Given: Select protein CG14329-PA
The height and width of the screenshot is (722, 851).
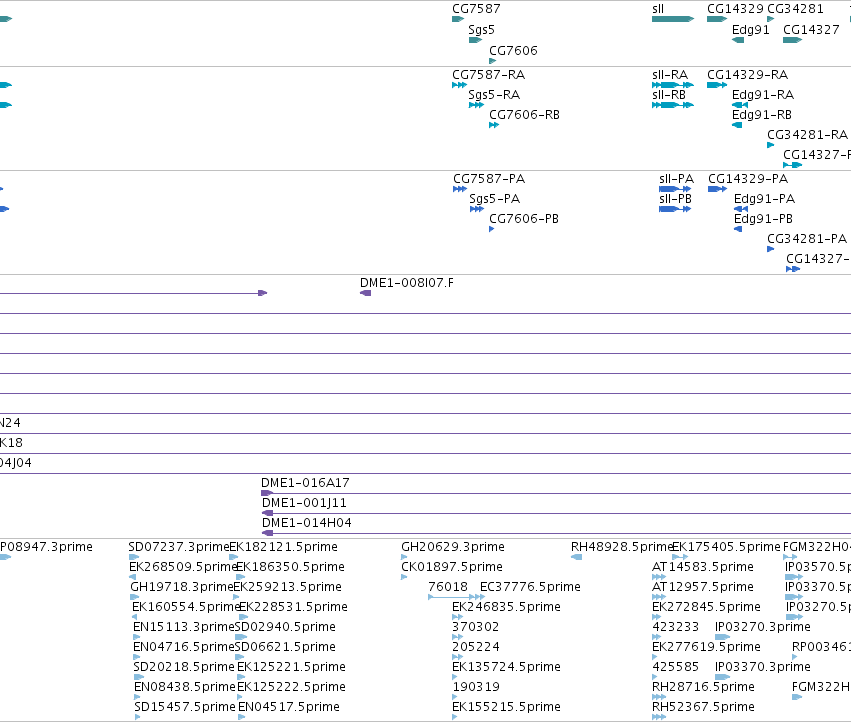Looking at the screenshot, I should pos(748,179).
